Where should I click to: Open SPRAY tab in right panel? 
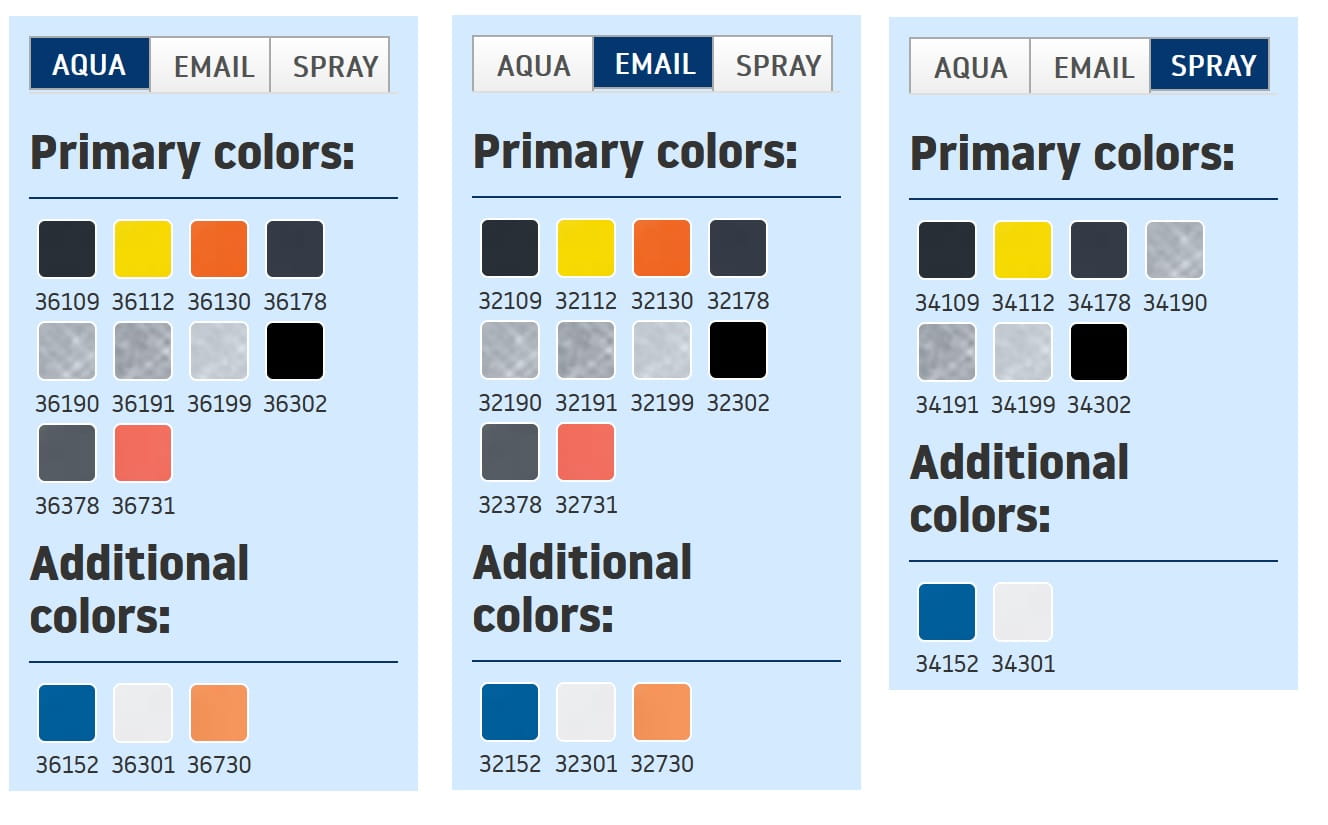(1211, 66)
